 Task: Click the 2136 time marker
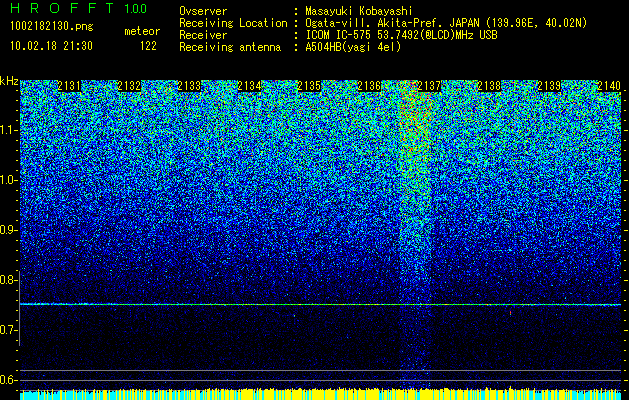click(369, 86)
